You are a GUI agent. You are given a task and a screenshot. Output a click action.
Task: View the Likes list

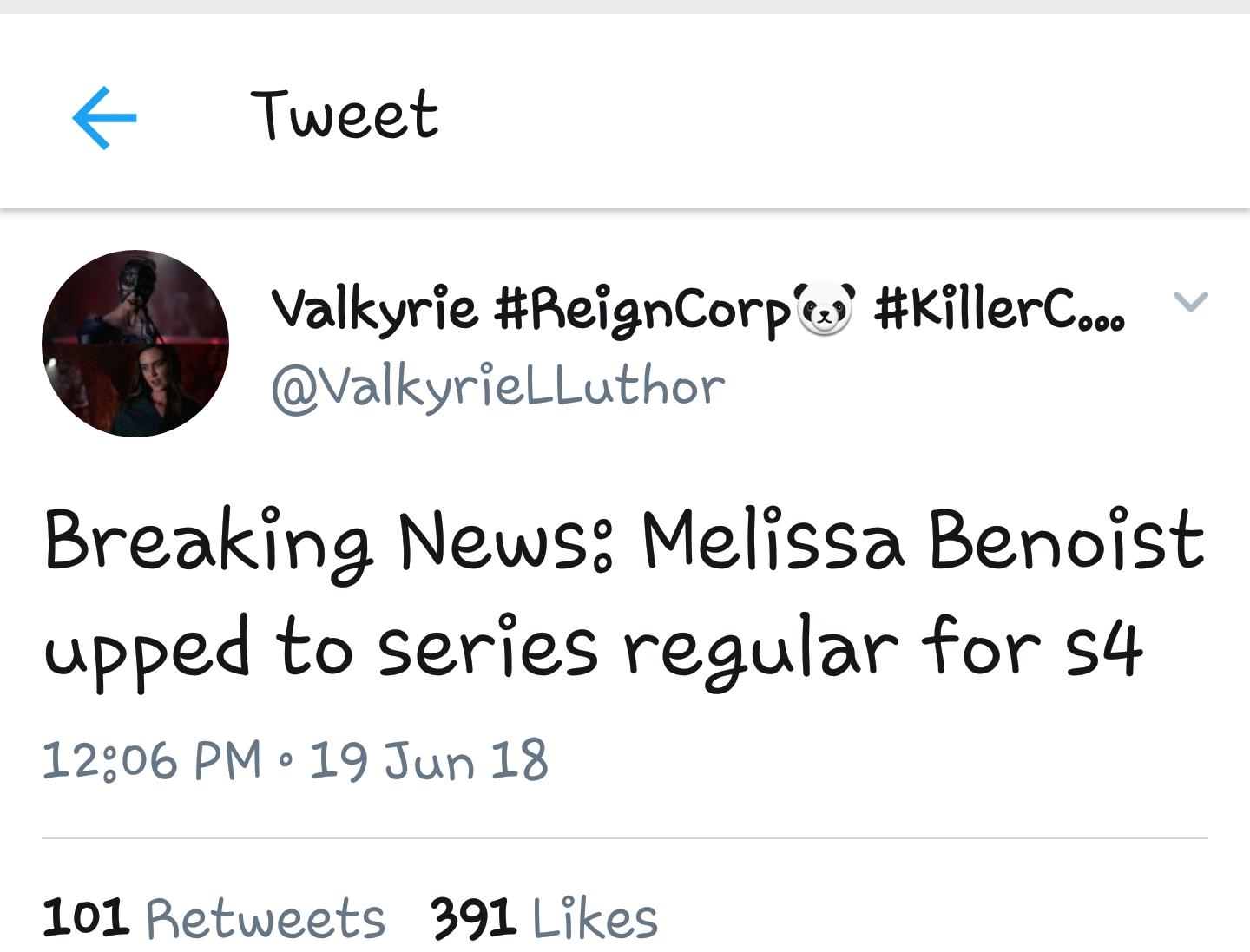click(x=595, y=919)
